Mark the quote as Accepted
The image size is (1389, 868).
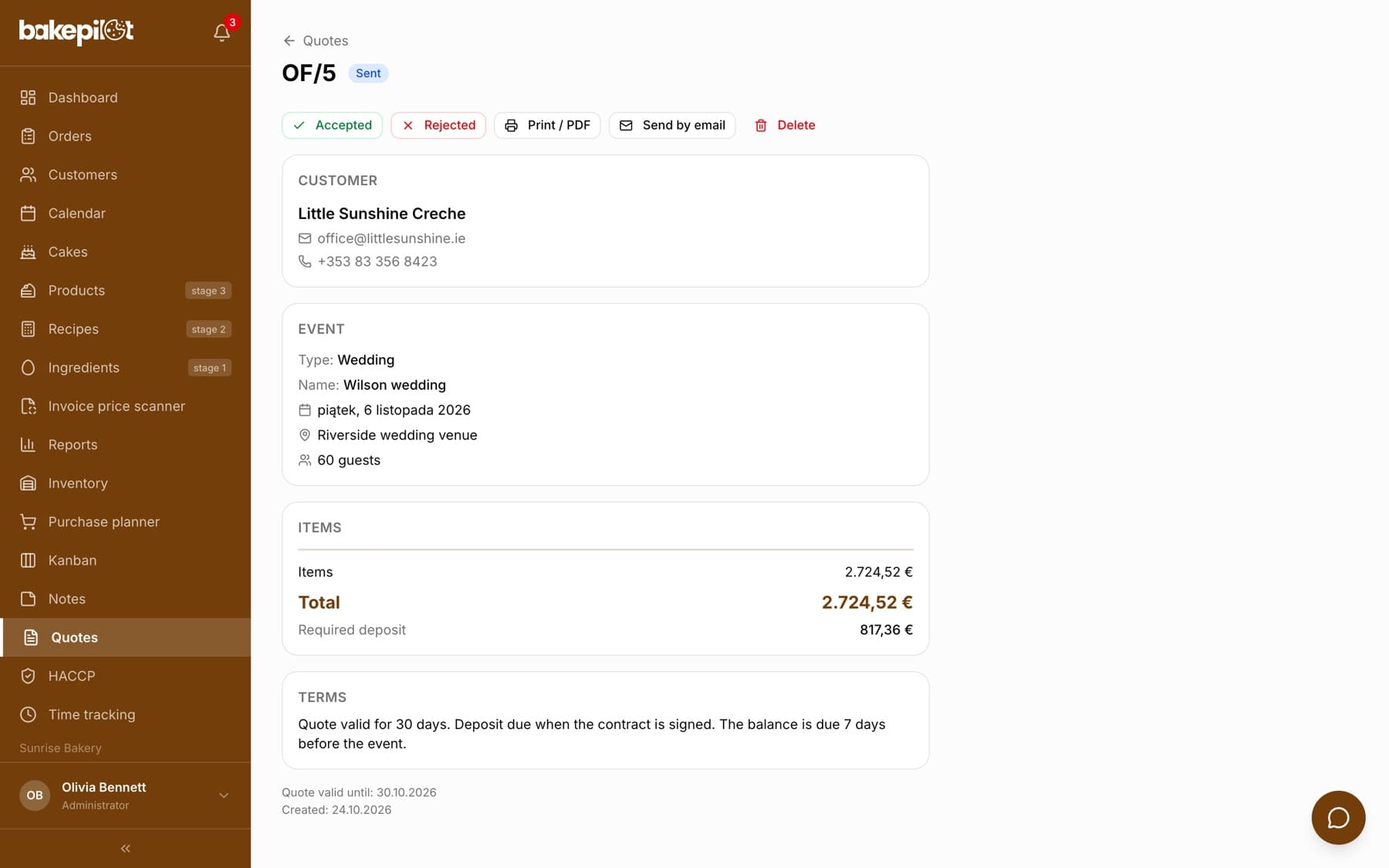click(332, 125)
